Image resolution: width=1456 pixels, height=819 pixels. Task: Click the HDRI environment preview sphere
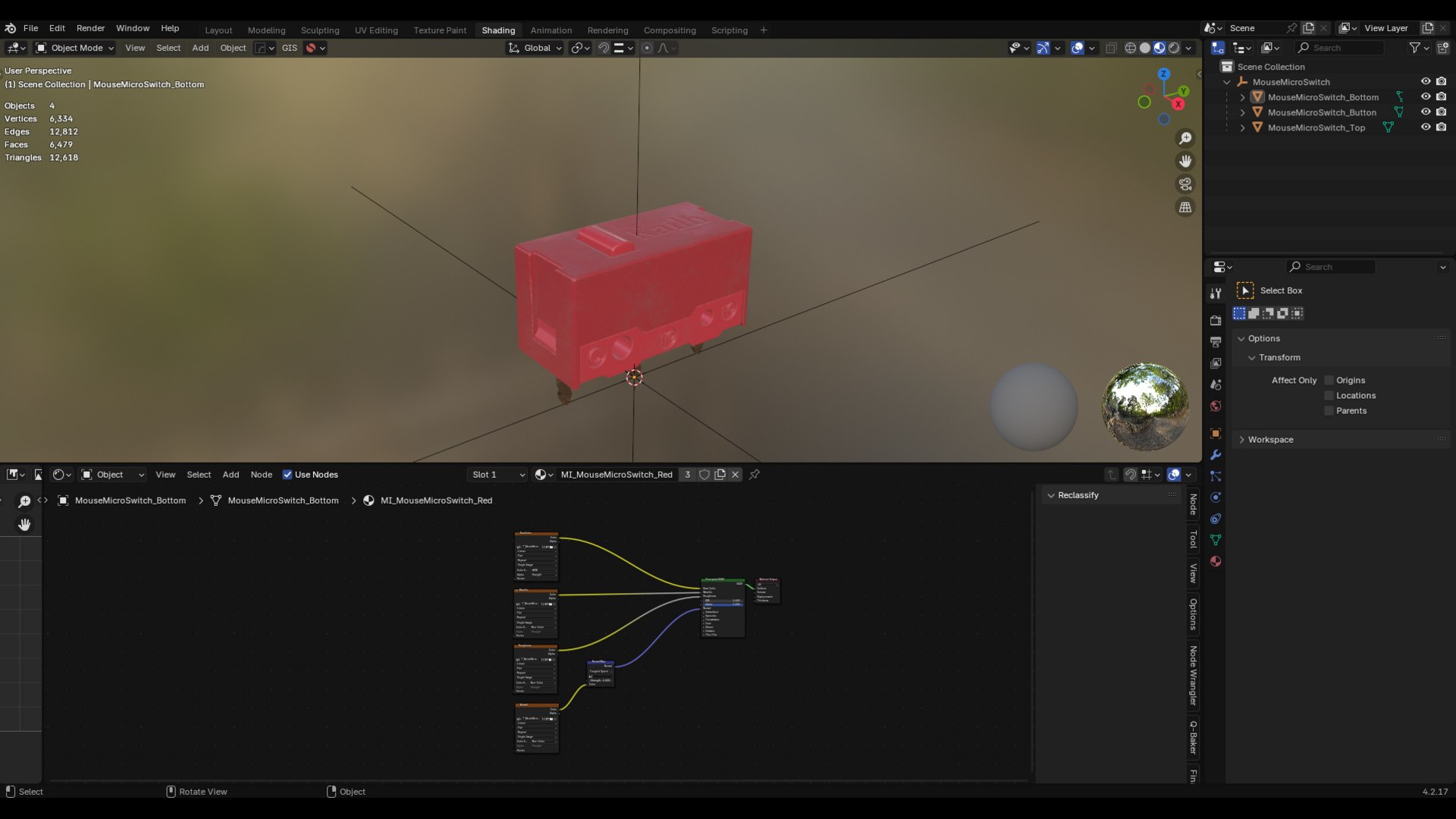(1145, 407)
